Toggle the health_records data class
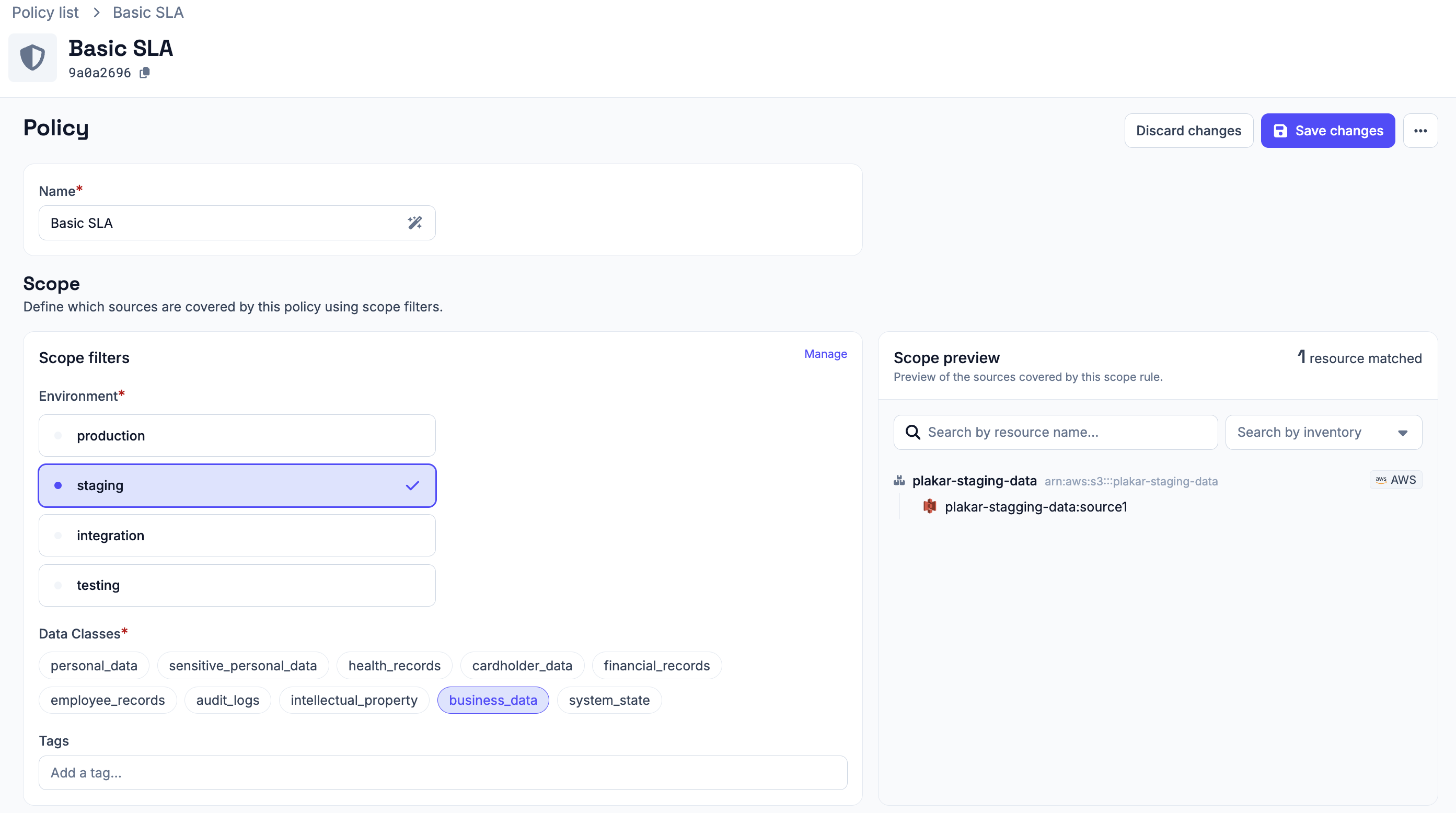Screen dimensions: 1456x813 click(395, 666)
